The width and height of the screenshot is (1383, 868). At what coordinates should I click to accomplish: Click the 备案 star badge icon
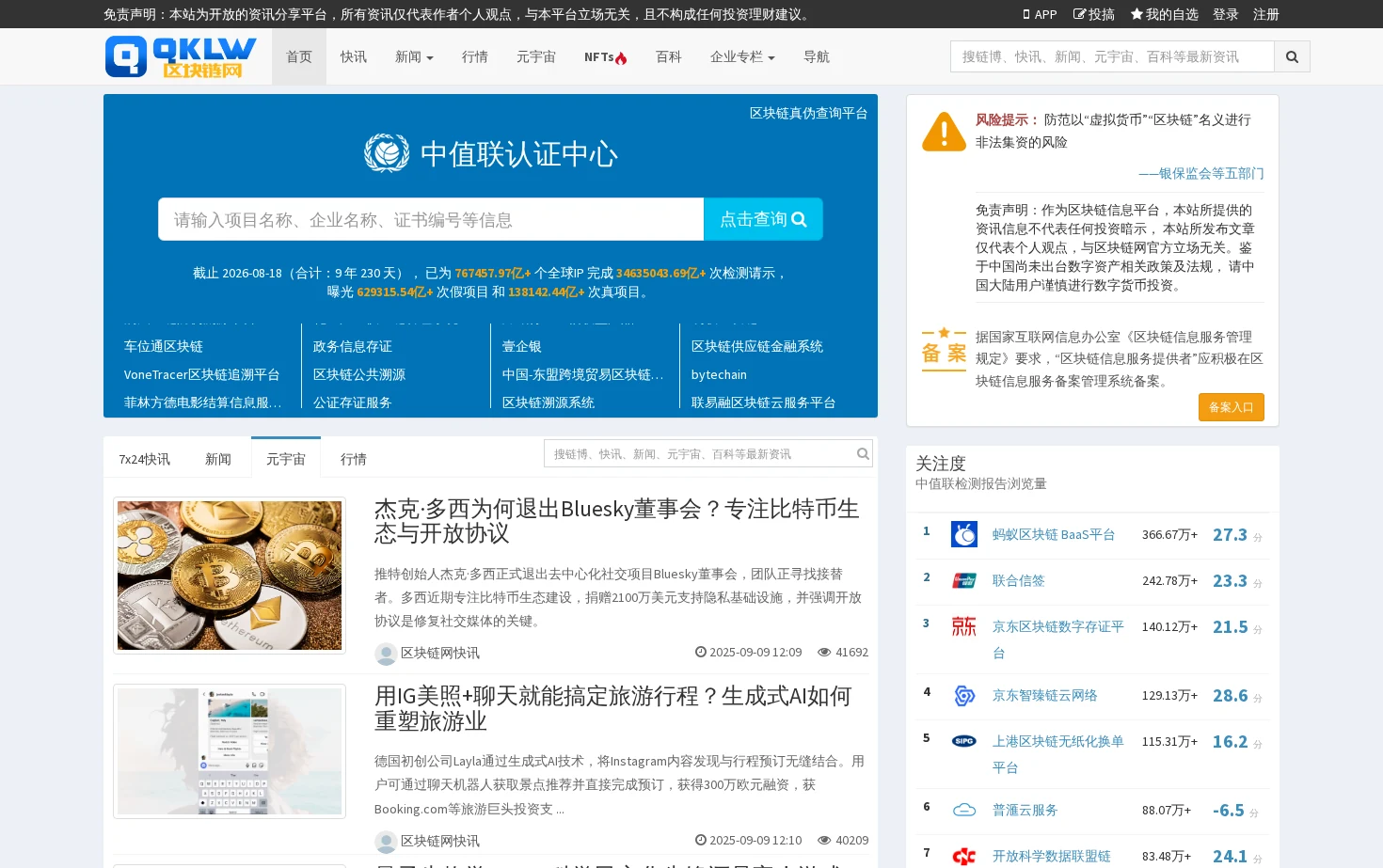click(944, 349)
